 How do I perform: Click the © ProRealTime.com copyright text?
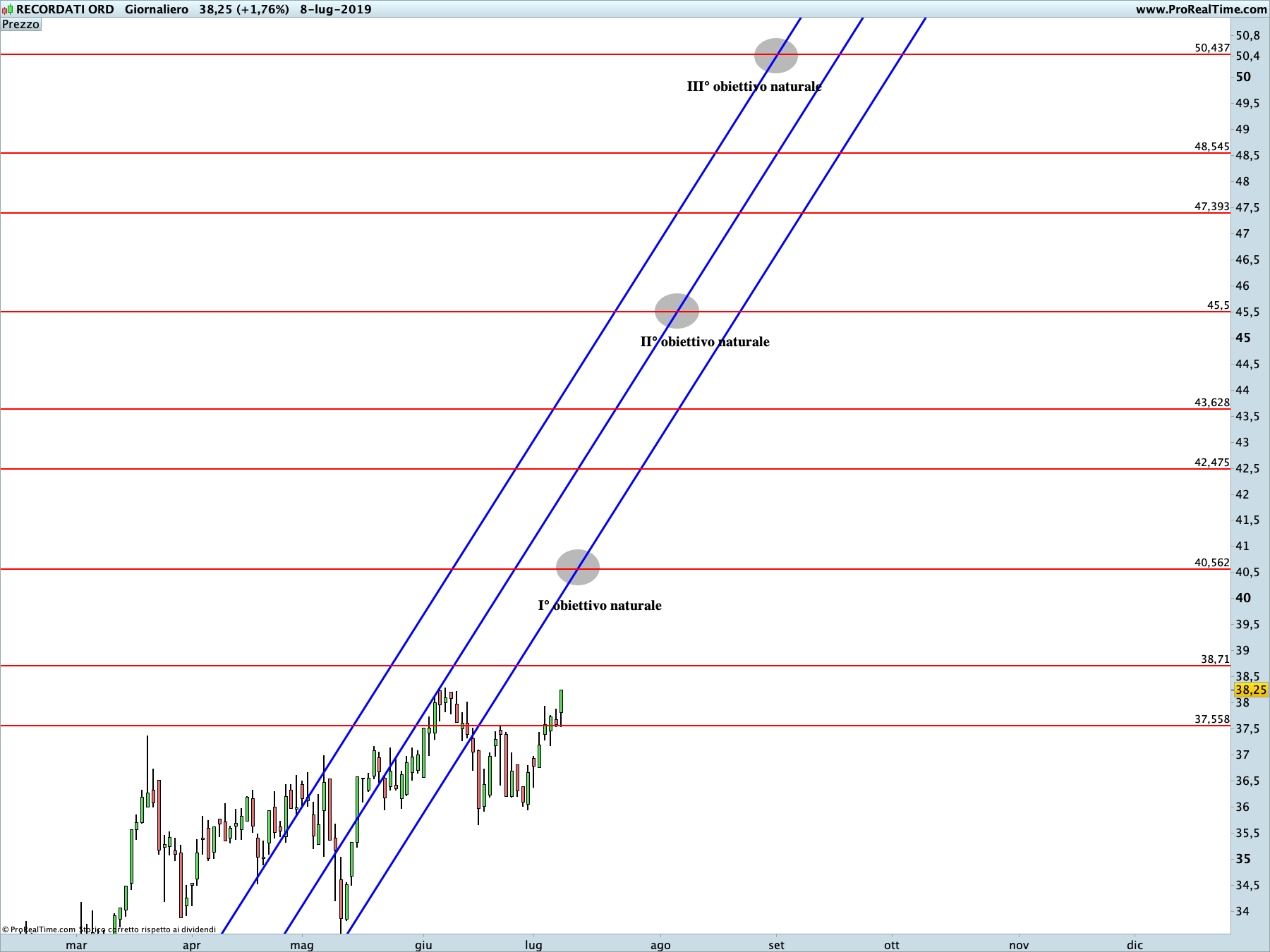point(39,929)
